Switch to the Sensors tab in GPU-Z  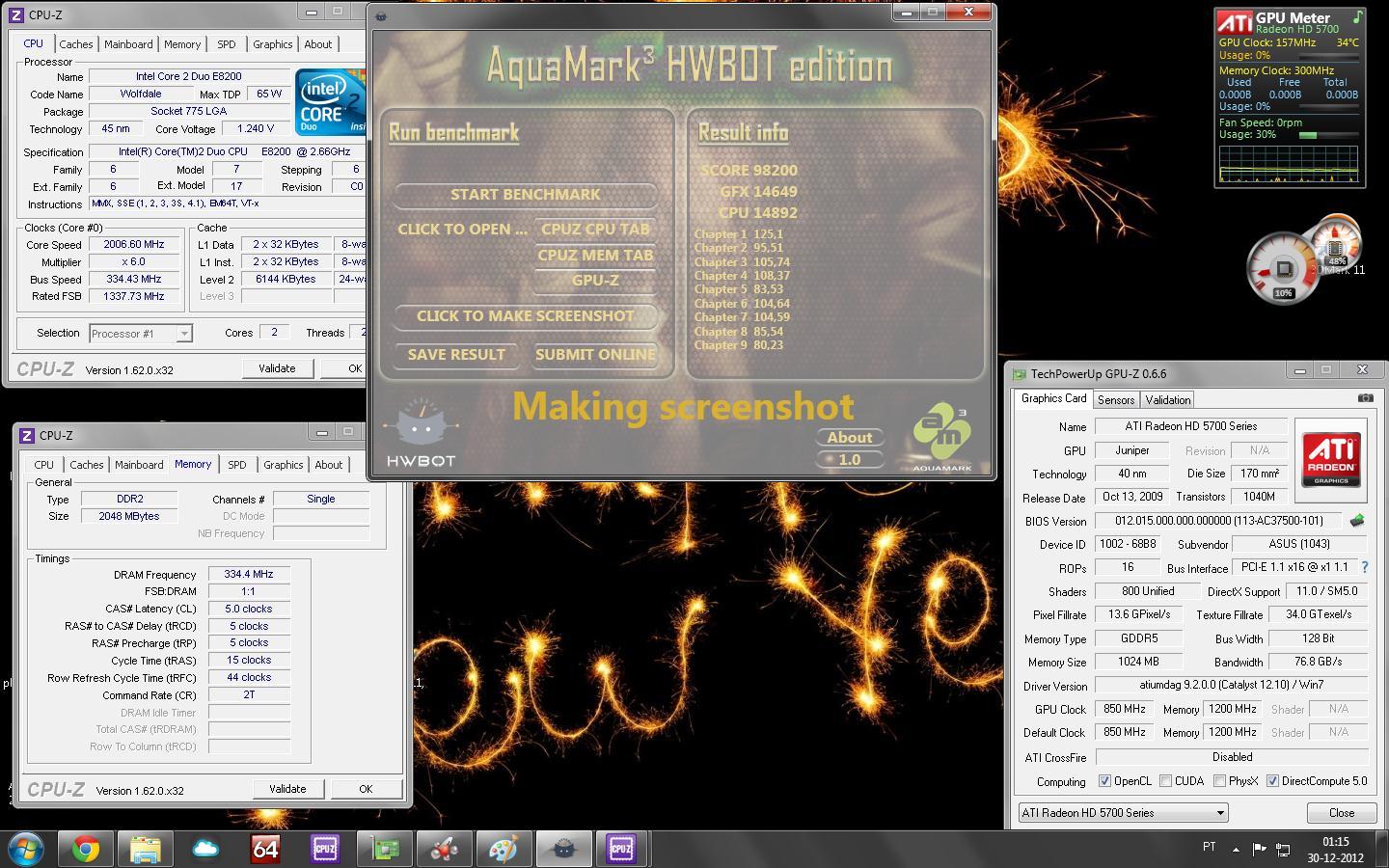1116,399
